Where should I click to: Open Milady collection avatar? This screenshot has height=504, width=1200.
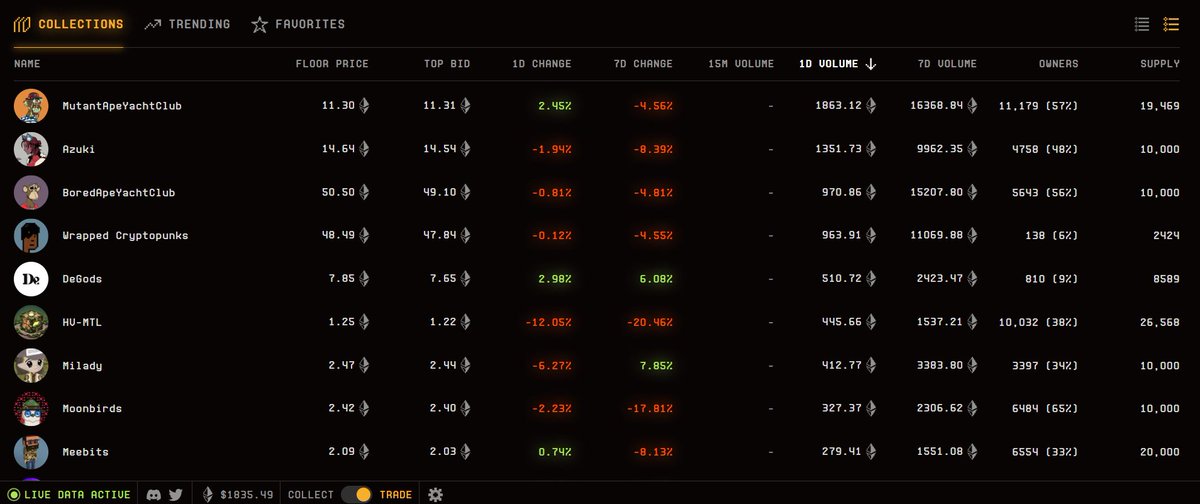[x=31, y=365]
